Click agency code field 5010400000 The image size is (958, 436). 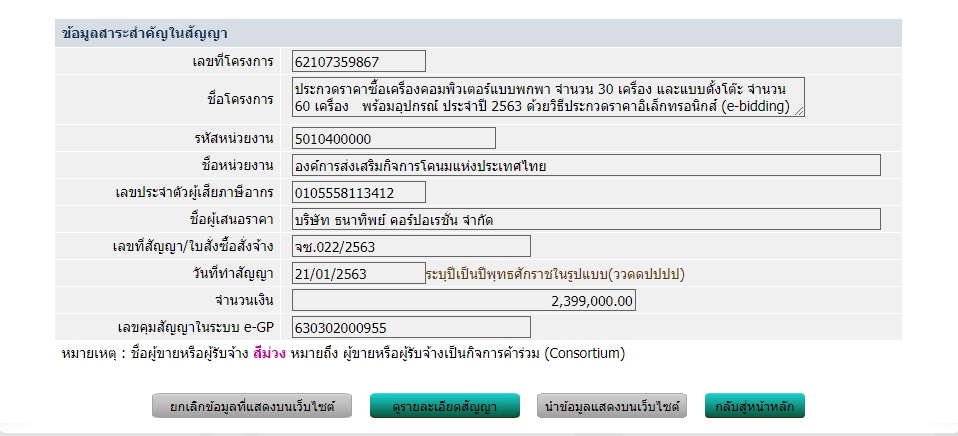393,139
